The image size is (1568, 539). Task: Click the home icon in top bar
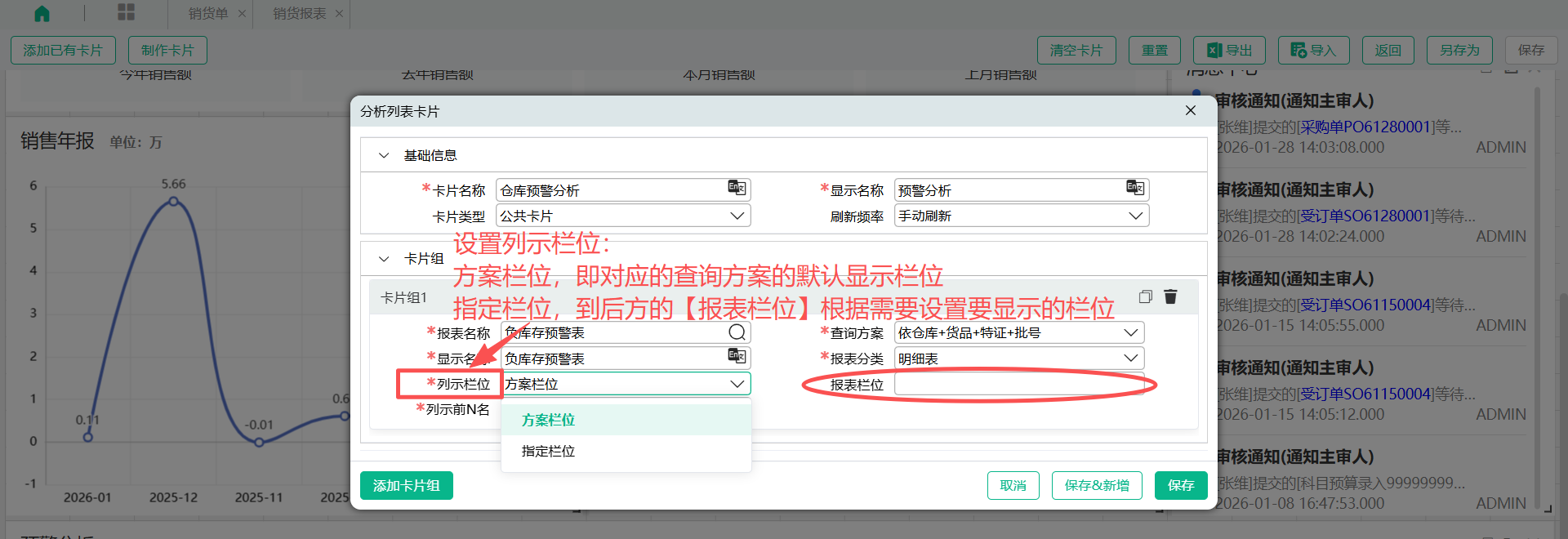(x=42, y=13)
